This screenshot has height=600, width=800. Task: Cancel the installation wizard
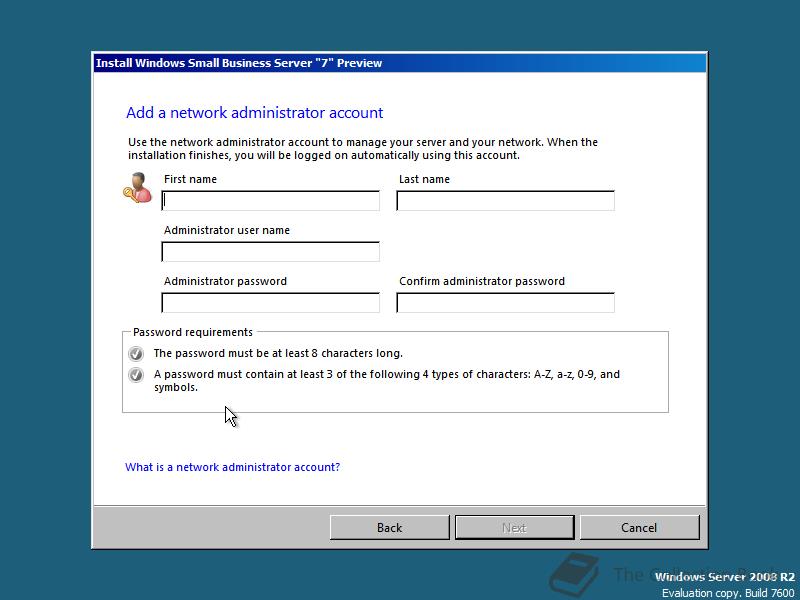coord(639,528)
